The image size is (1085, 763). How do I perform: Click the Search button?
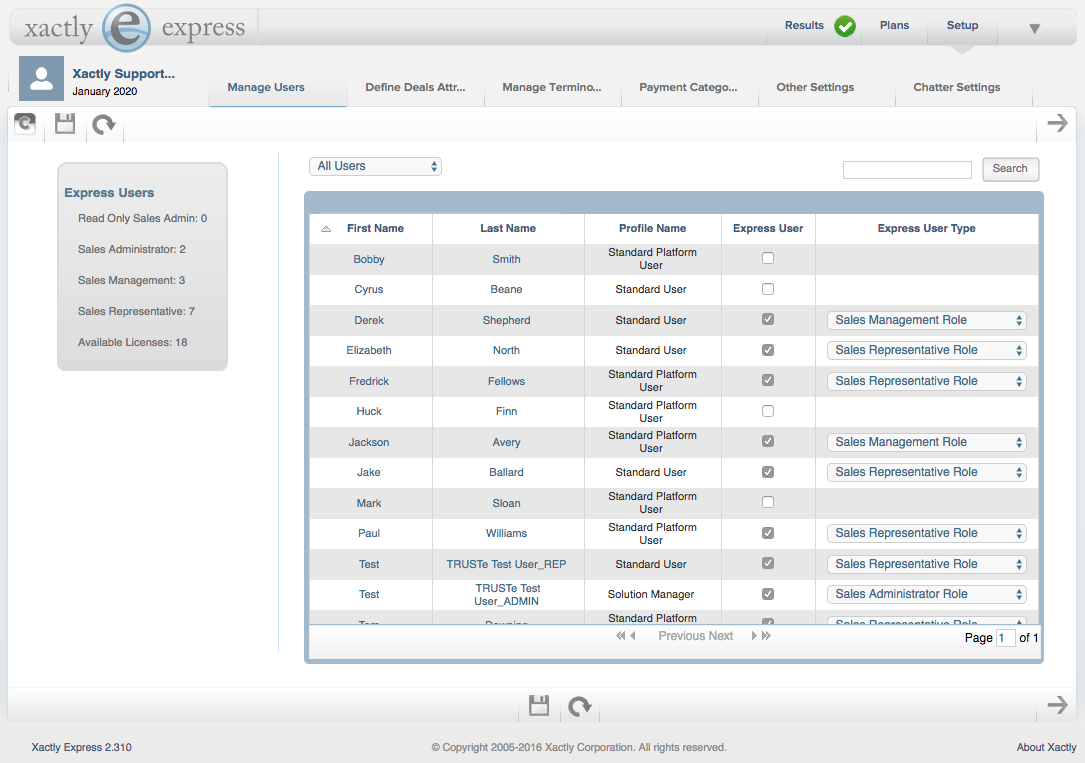click(1010, 169)
